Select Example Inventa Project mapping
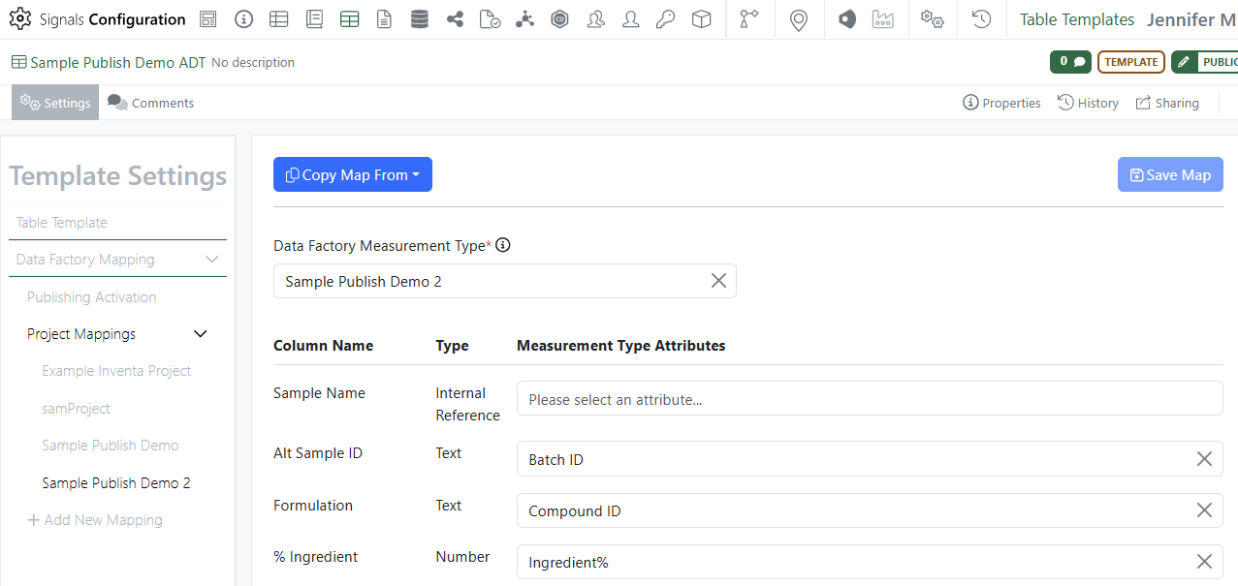The width and height of the screenshot is (1238, 586). [116, 371]
